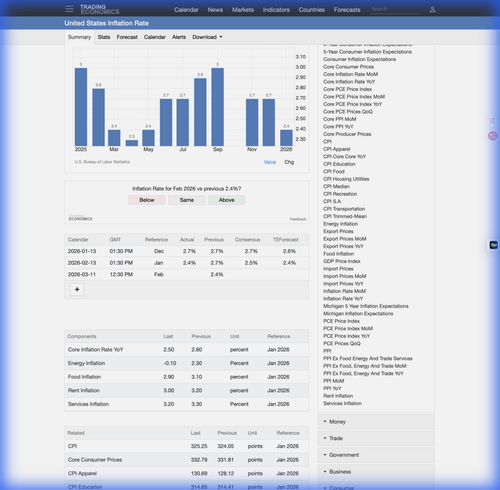Viewport: 500px width, 490px height.
Task: Open Import Prices MoM sidebar link
Action: point(344,276)
